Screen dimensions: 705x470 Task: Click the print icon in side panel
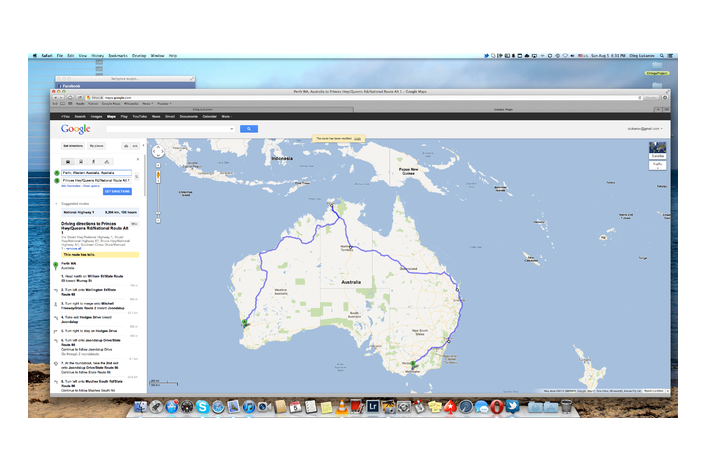(x=126, y=146)
